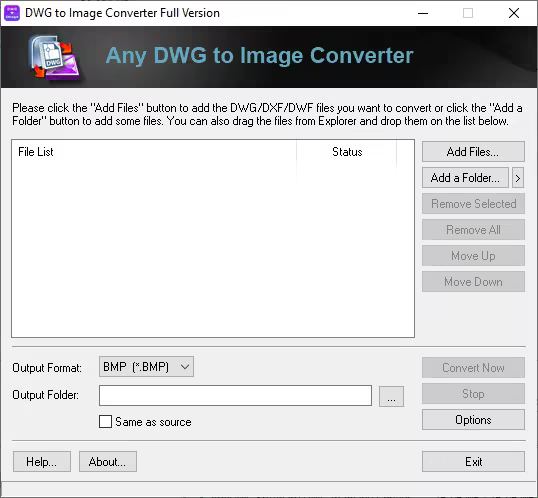Click the Convert Now button

[473, 368]
